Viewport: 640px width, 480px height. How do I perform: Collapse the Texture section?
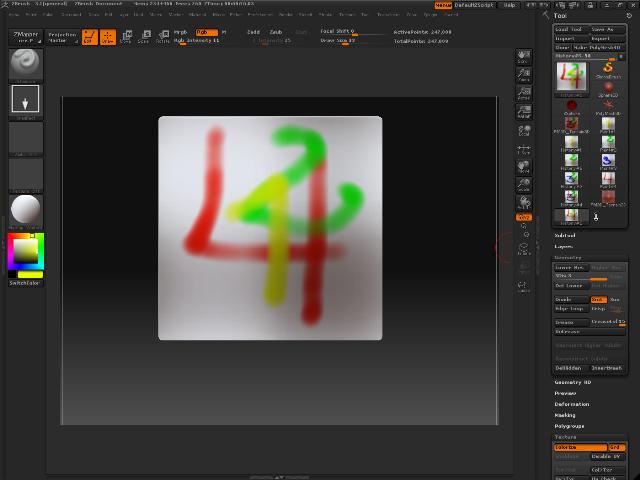coord(565,437)
